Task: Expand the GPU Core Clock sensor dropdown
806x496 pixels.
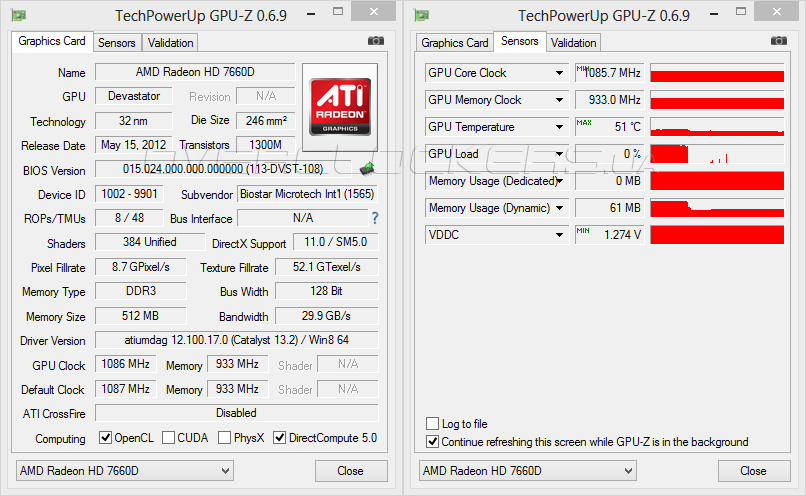Action: point(560,73)
